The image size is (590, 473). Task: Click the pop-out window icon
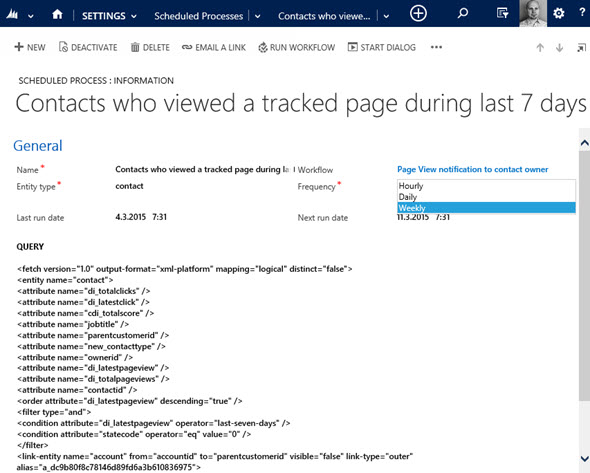(x=581, y=48)
